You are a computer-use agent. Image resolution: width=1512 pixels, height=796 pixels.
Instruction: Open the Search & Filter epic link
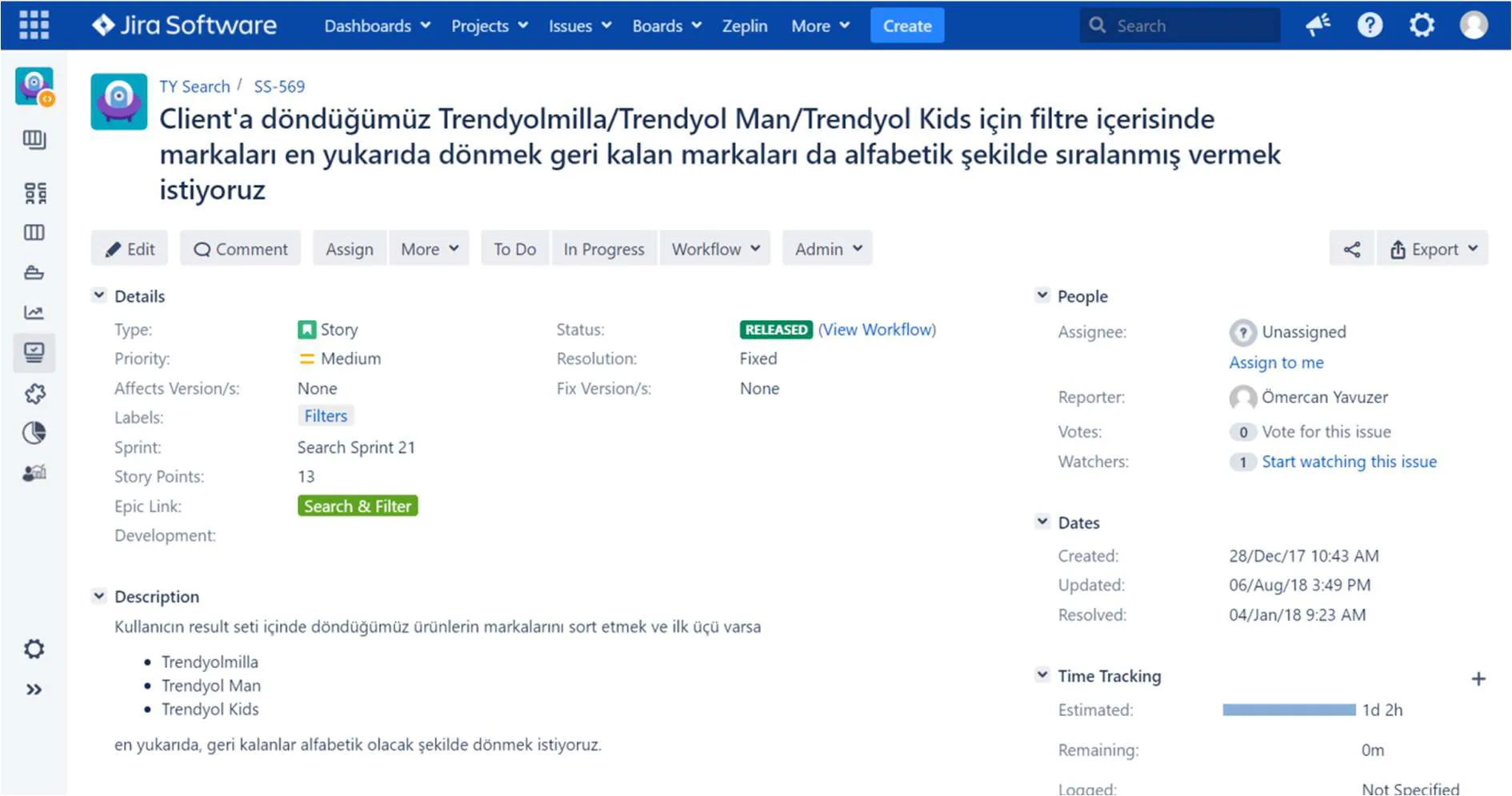click(358, 506)
